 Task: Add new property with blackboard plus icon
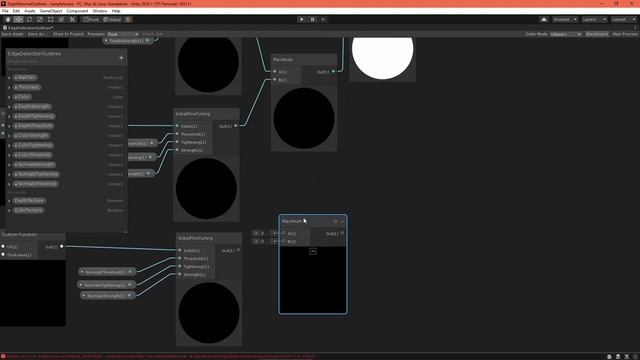121,58
